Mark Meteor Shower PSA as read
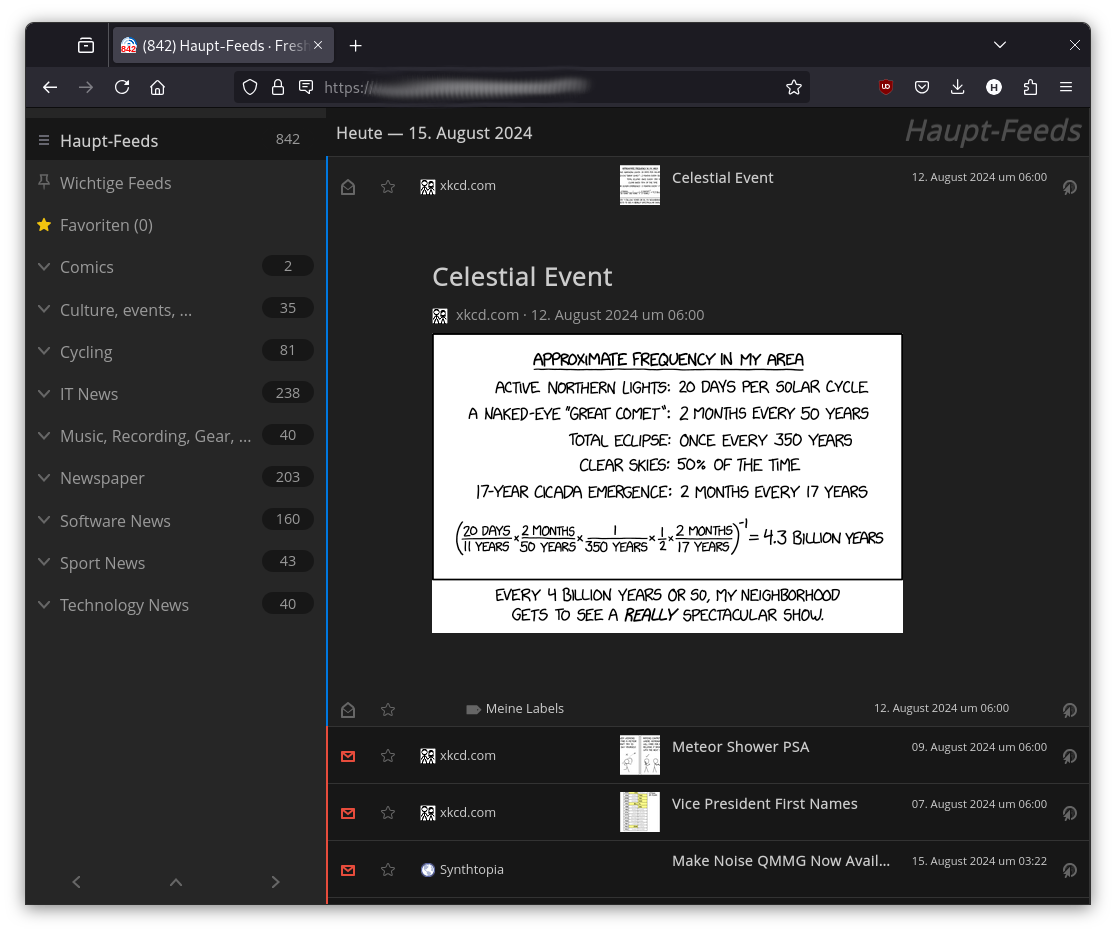 tap(348, 756)
